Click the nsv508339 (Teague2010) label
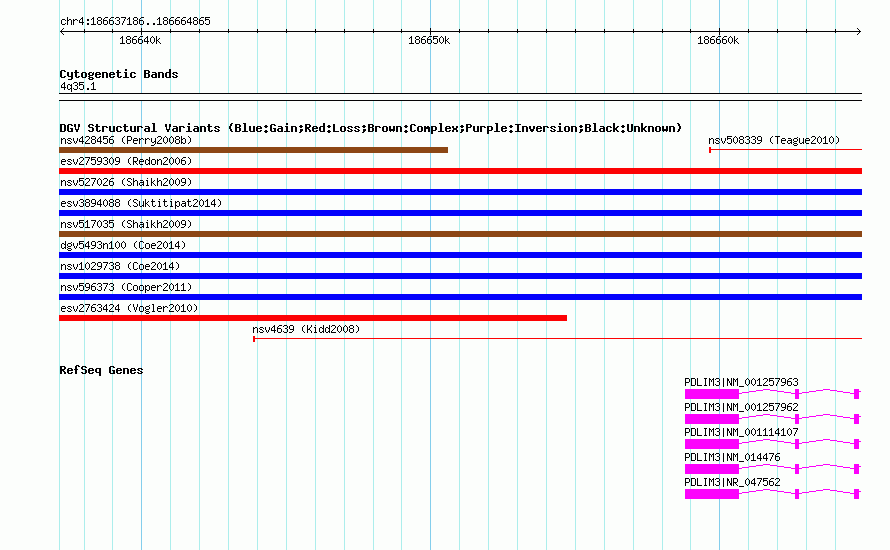Screen dimensions: 890x550 [774, 140]
